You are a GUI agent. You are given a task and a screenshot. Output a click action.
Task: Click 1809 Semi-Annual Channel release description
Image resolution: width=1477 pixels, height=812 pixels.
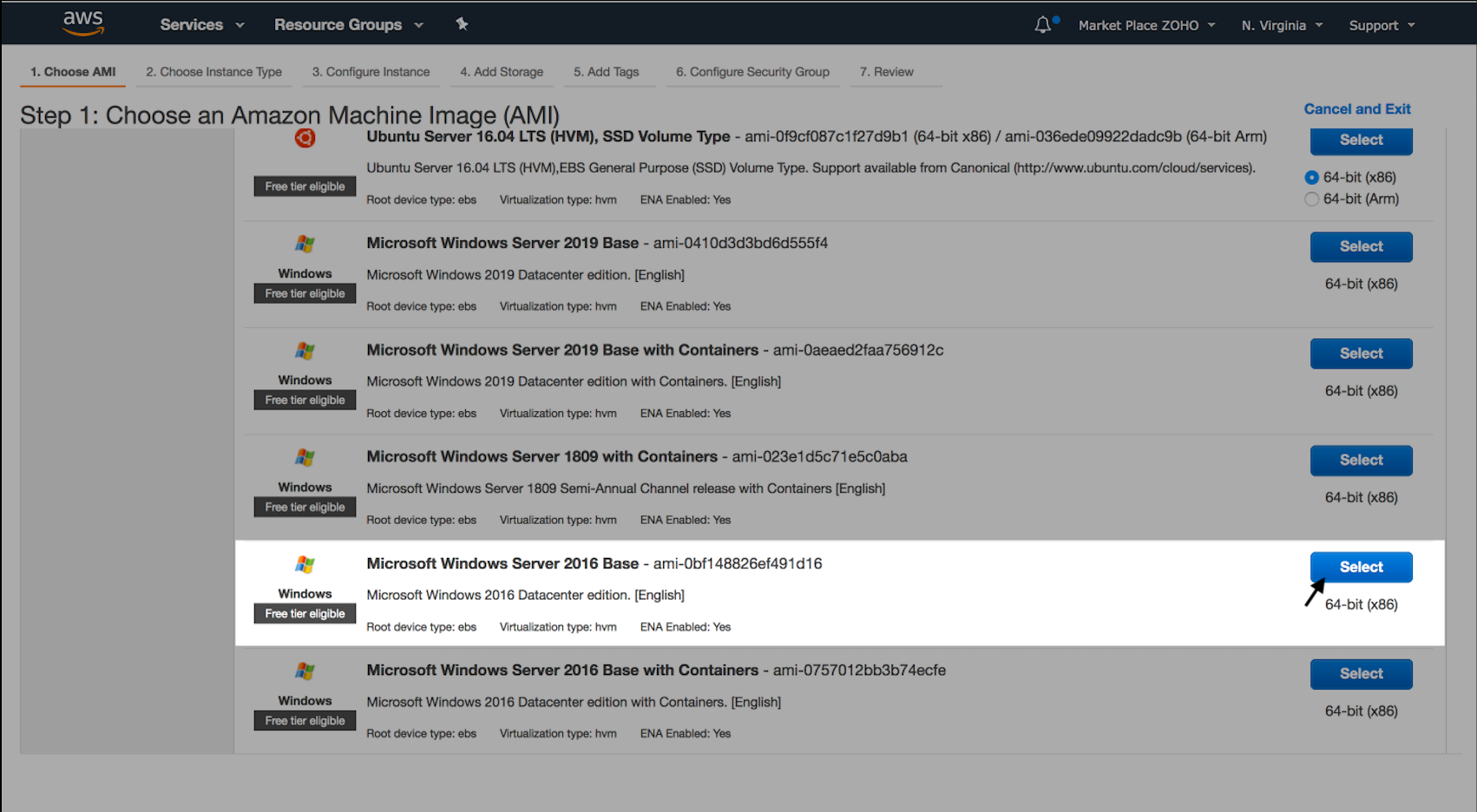pyautogui.click(x=626, y=489)
